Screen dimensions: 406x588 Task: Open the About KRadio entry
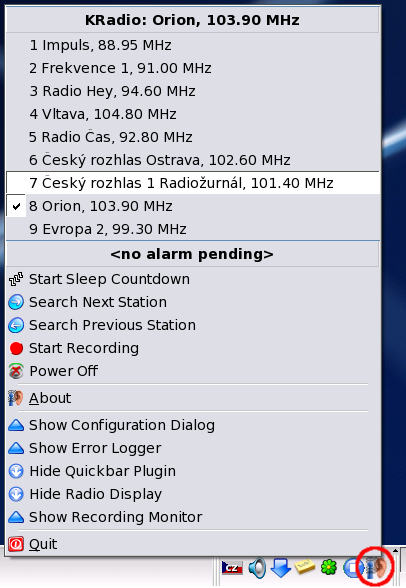point(193,398)
